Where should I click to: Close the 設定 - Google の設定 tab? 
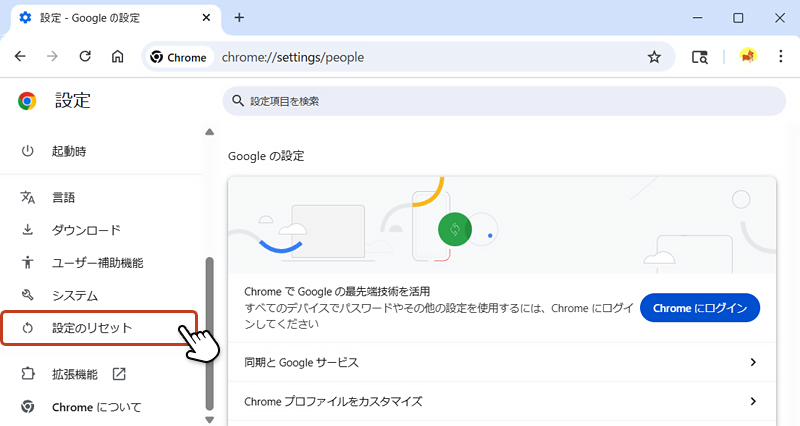206,18
